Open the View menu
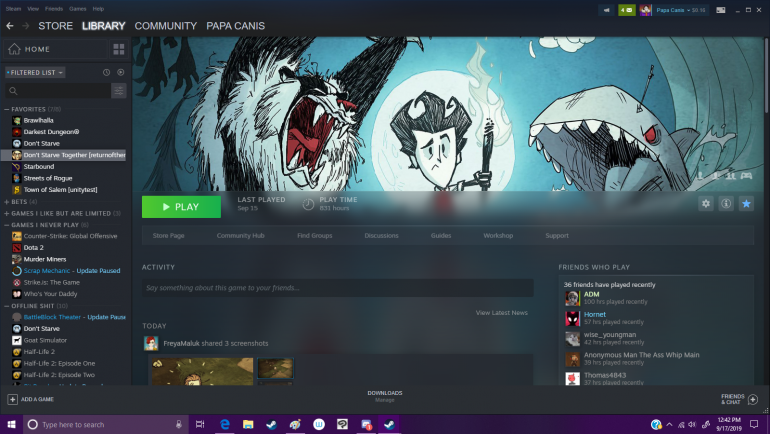This screenshot has width=770, height=434. coord(33,9)
